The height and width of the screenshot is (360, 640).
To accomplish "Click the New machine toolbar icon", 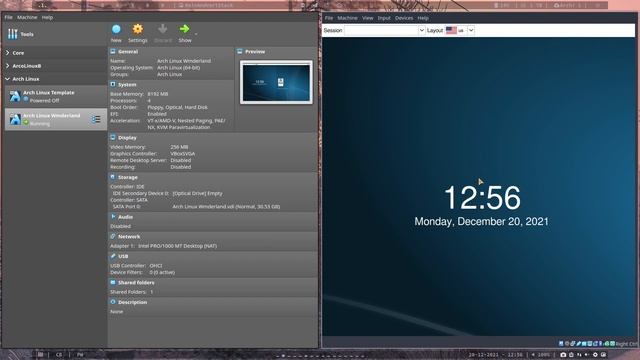I will [x=116, y=29].
